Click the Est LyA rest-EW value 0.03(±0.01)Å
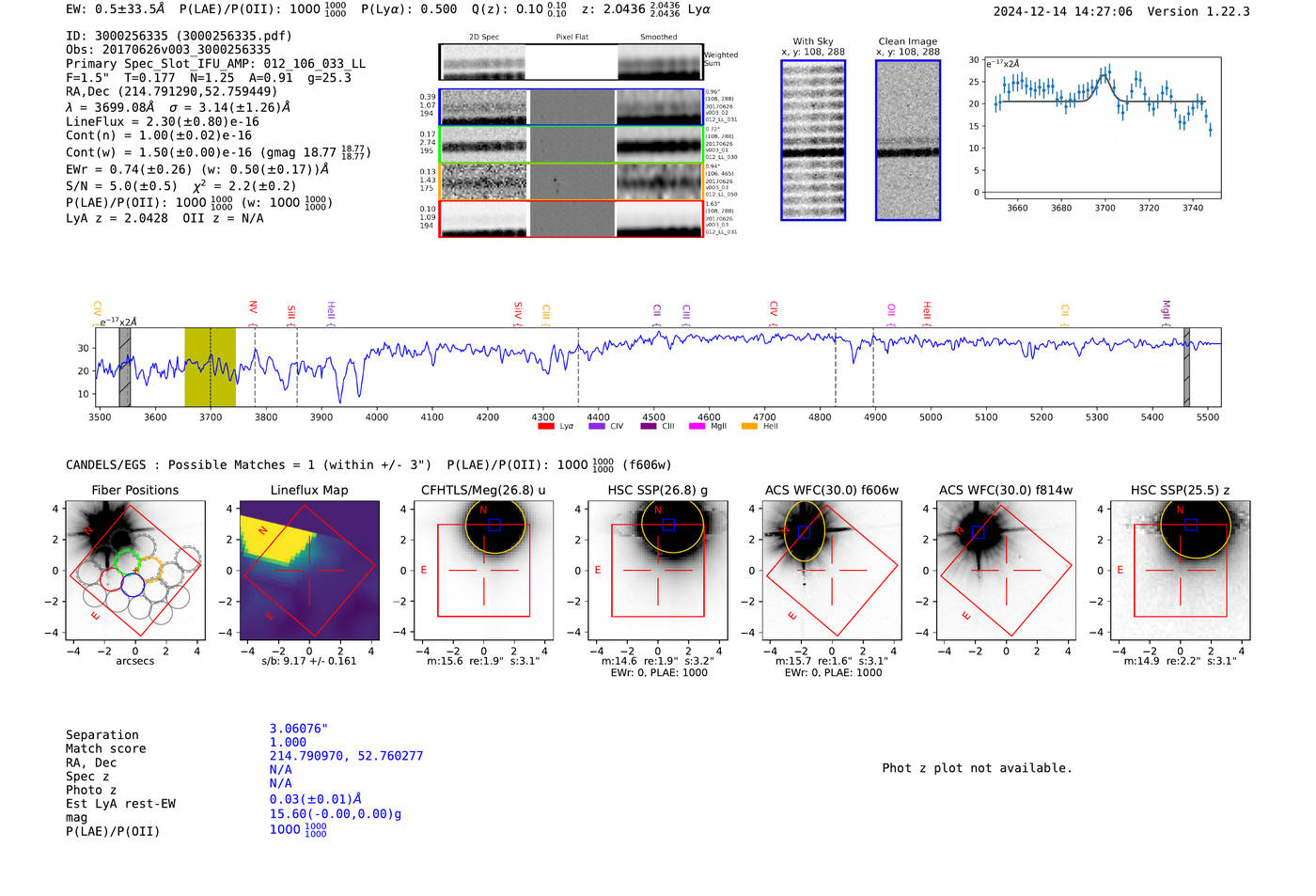The width and height of the screenshot is (1316, 896). (x=316, y=799)
